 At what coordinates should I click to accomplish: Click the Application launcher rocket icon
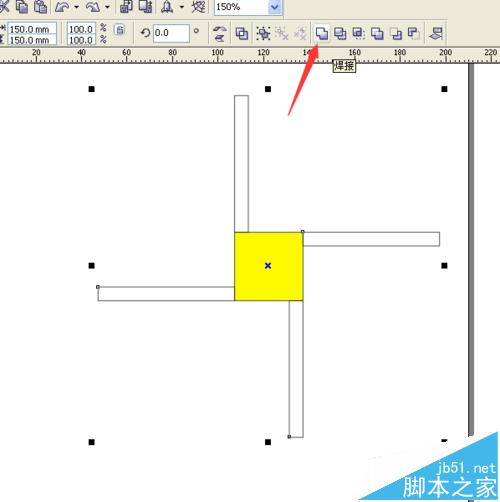click(167, 6)
